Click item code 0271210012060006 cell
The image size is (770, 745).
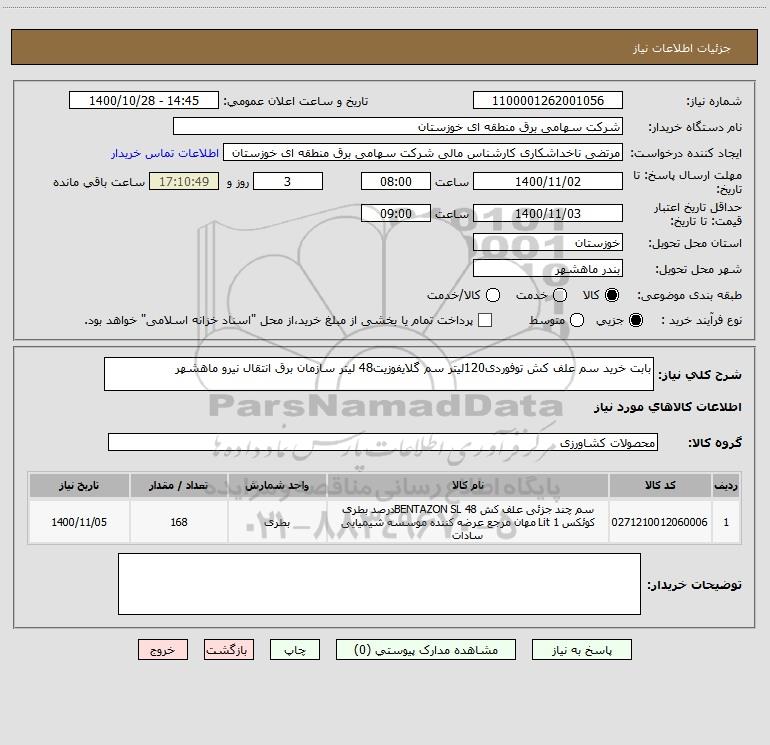point(660,522)
